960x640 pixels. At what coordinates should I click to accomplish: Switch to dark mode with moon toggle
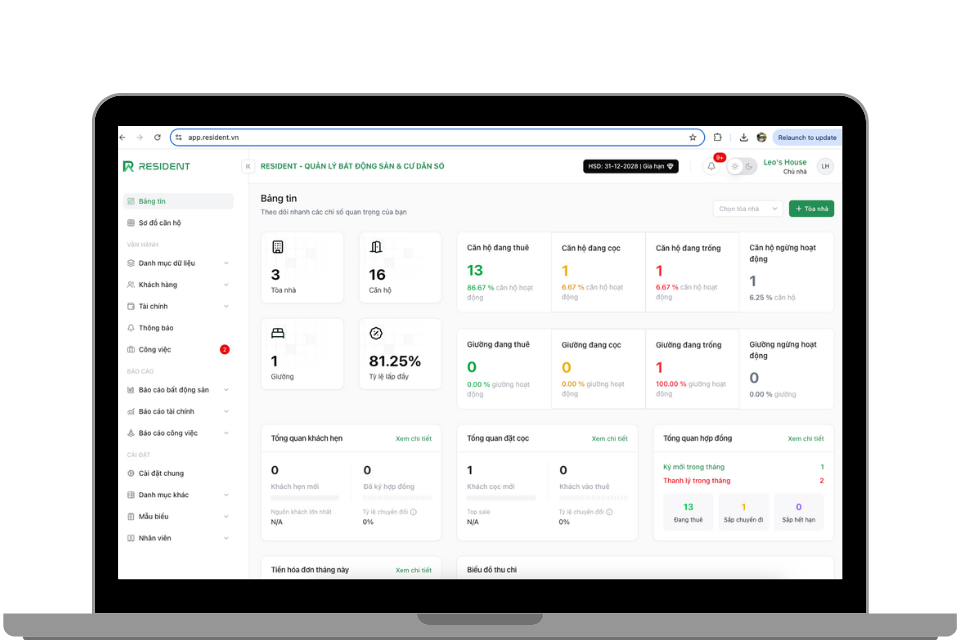point(749,166)
